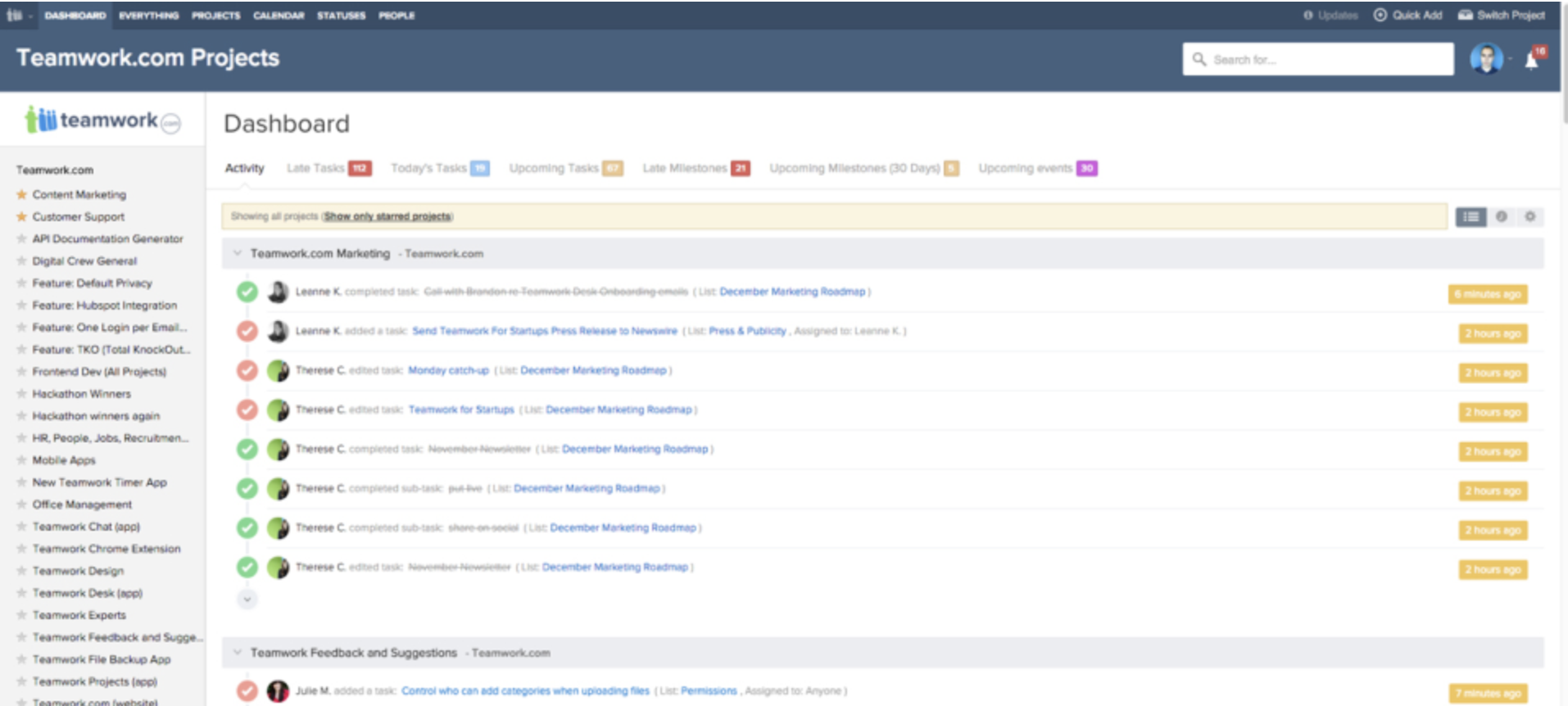Collapse the Teamwork.com Marketing section
Image resolution: width=1568 pixels, height=706 pixels.
point(237,254)
